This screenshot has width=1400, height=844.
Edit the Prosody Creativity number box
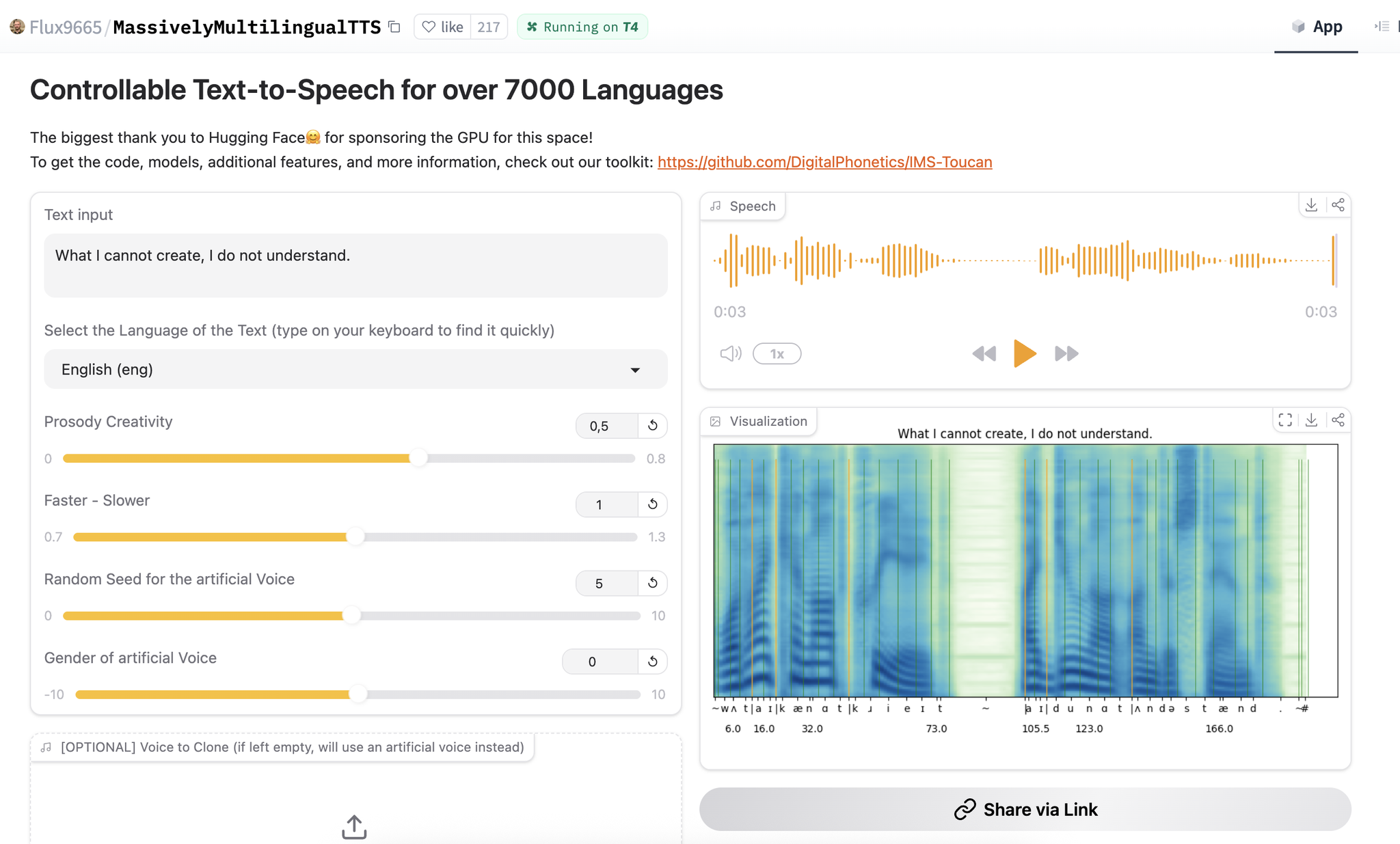pyautogui.click(x=607, y=426)
